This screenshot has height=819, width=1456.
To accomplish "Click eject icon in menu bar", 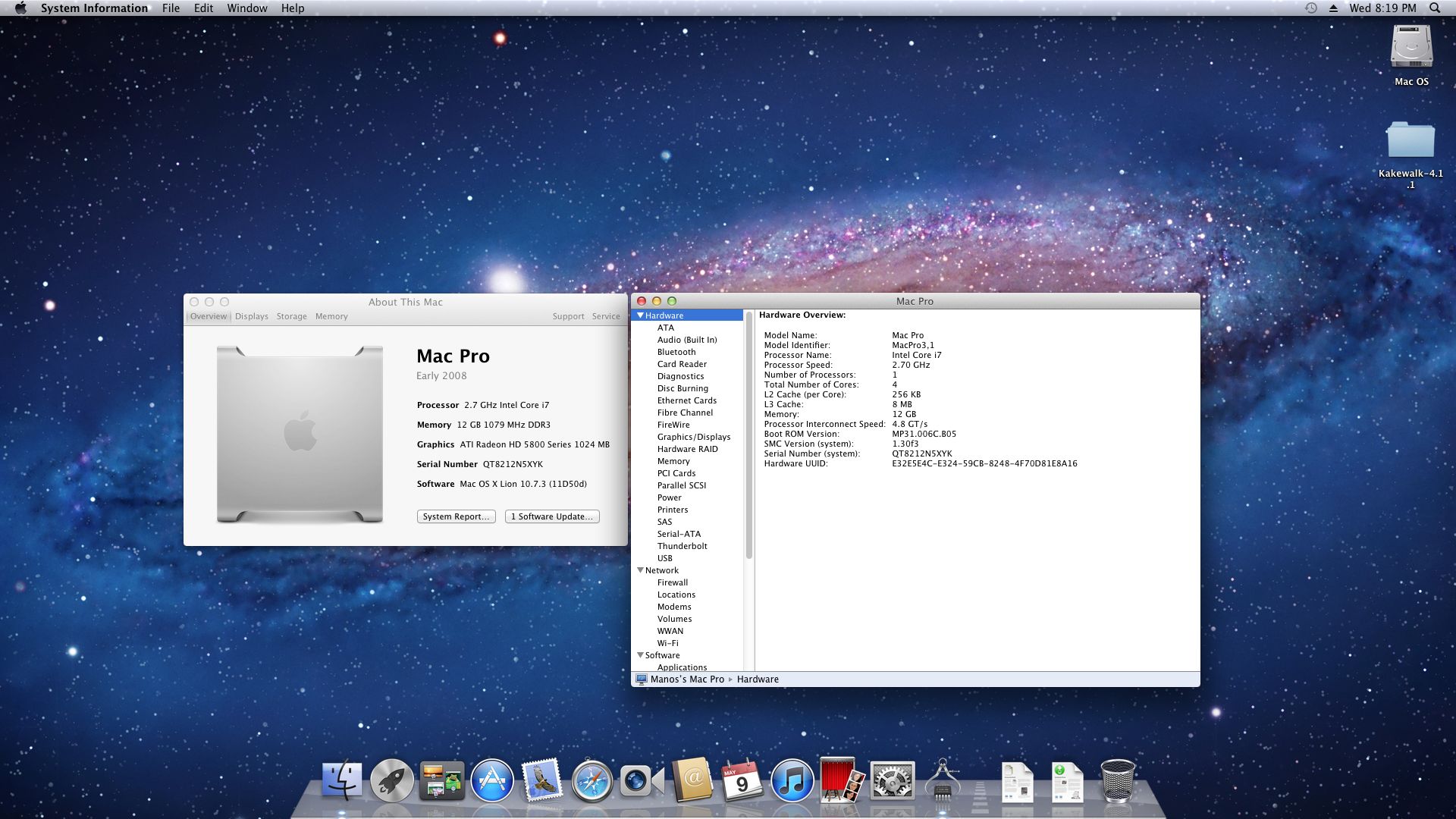I will [1333, 8].
